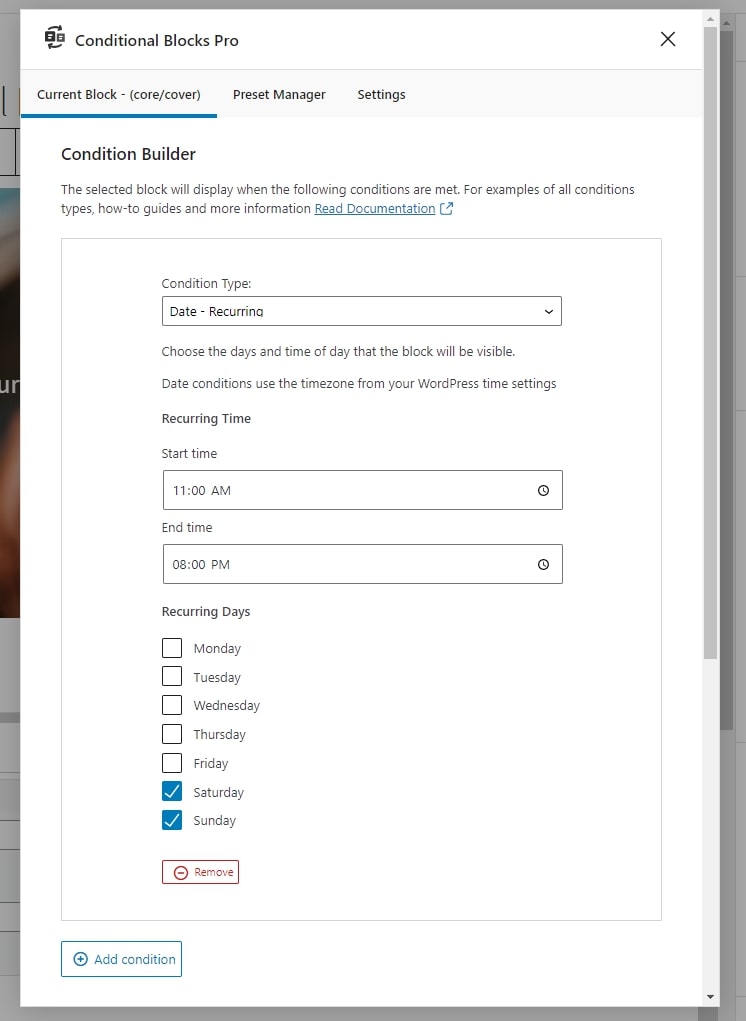
Task: Select the Current Block (core/cover) tab
Action: (x=118, y=94)
